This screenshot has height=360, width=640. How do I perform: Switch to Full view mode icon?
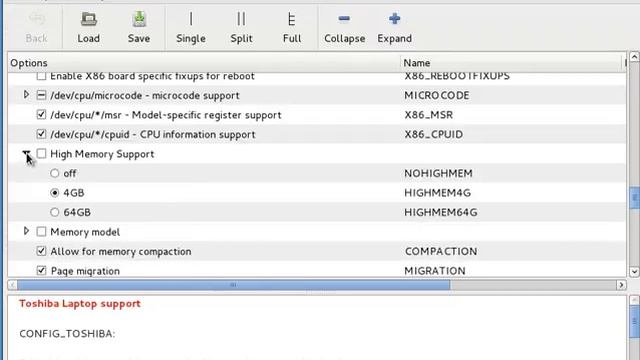[291, 19]
